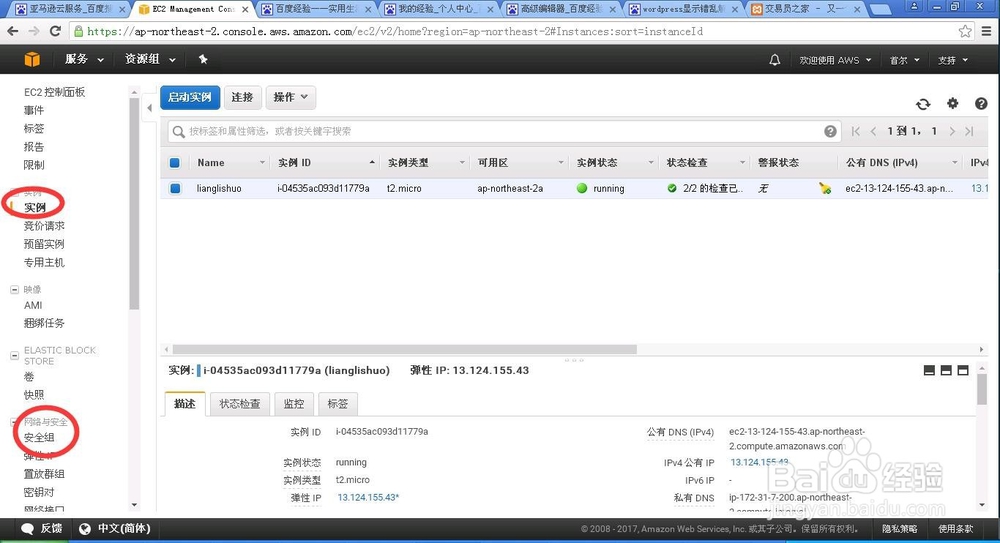Click the horizontal scrollbar of instance table
This screenshot has height=543, width=1000.
point(404,350)
